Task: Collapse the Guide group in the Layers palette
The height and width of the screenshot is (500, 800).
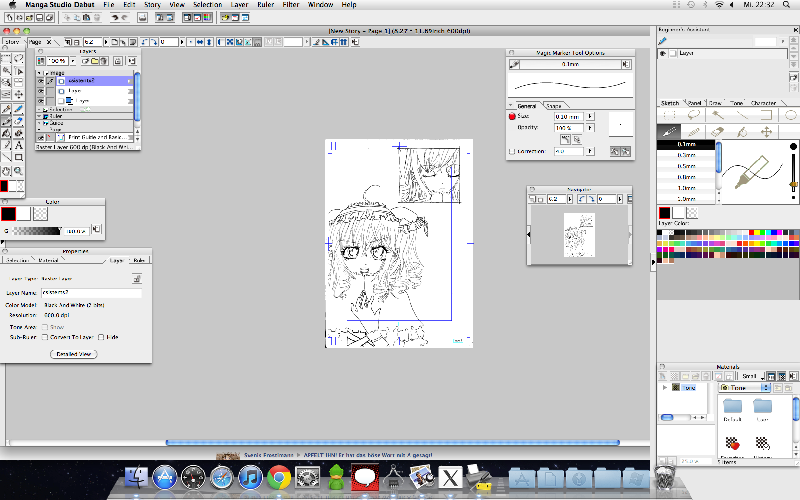Action: click(39, 123)
